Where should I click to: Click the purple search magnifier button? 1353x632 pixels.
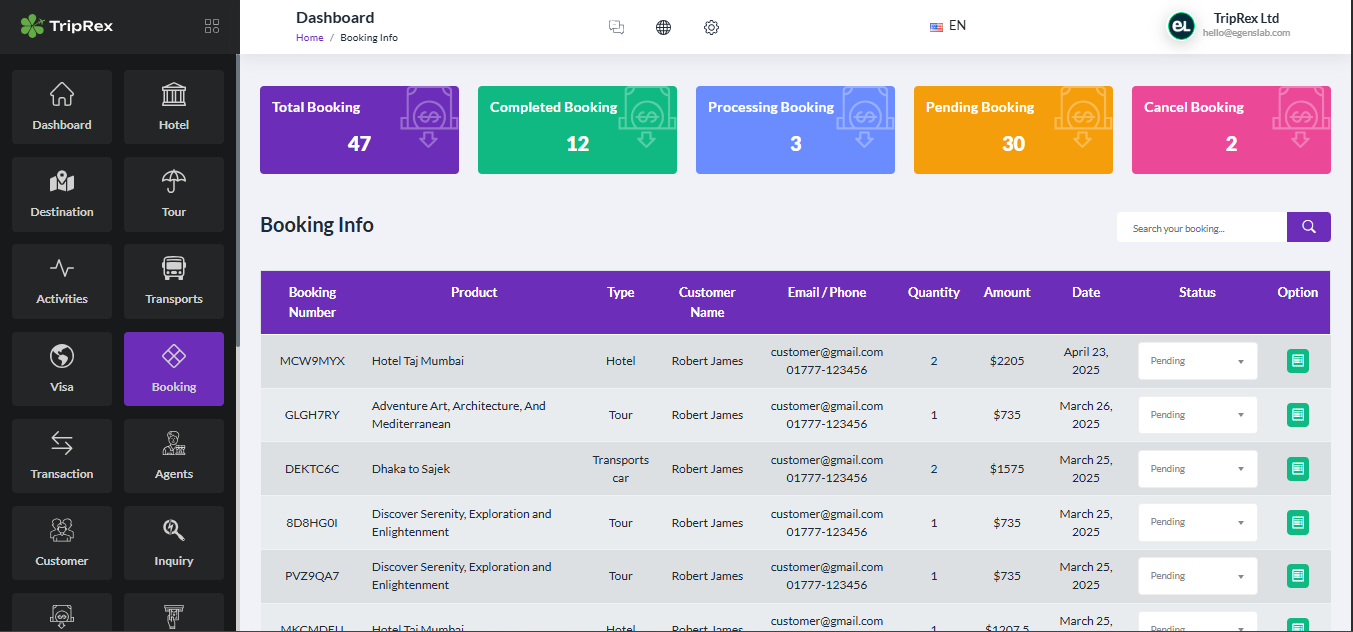point(1308,227)
